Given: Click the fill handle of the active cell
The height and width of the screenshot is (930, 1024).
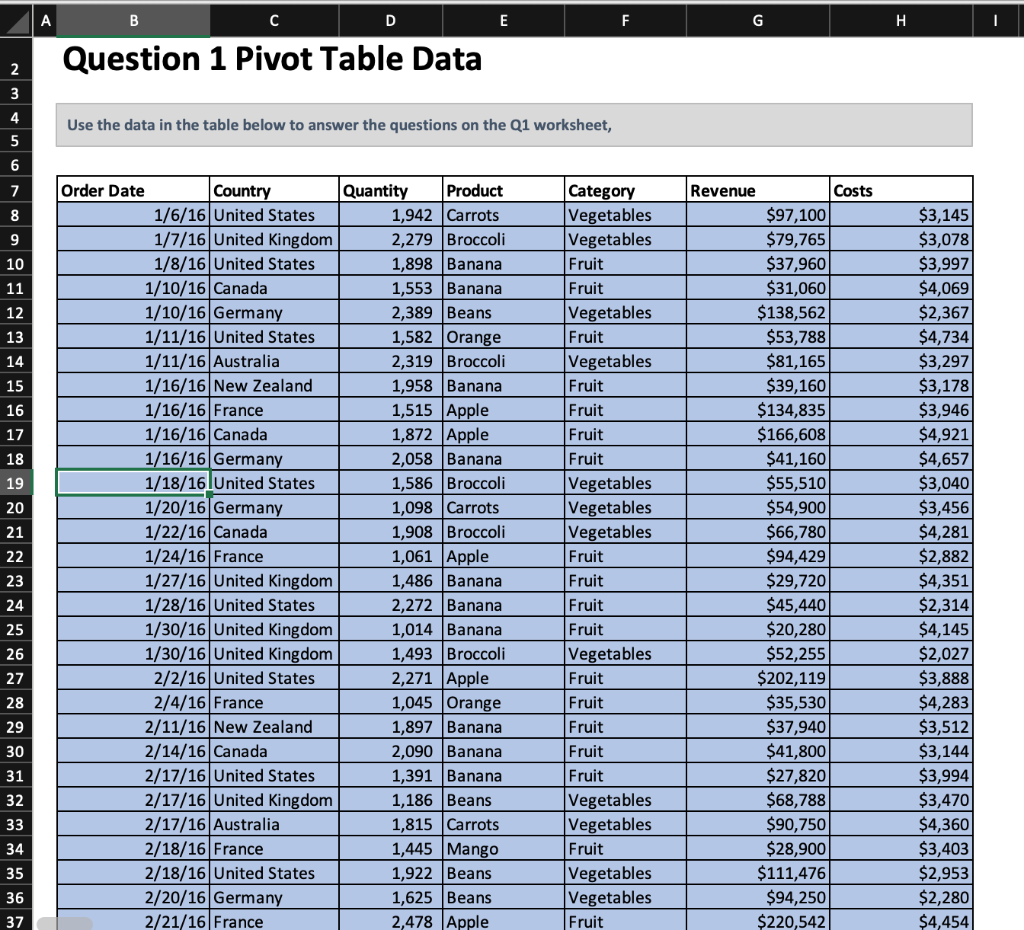Looking at the screenshot, I should 208,495.
